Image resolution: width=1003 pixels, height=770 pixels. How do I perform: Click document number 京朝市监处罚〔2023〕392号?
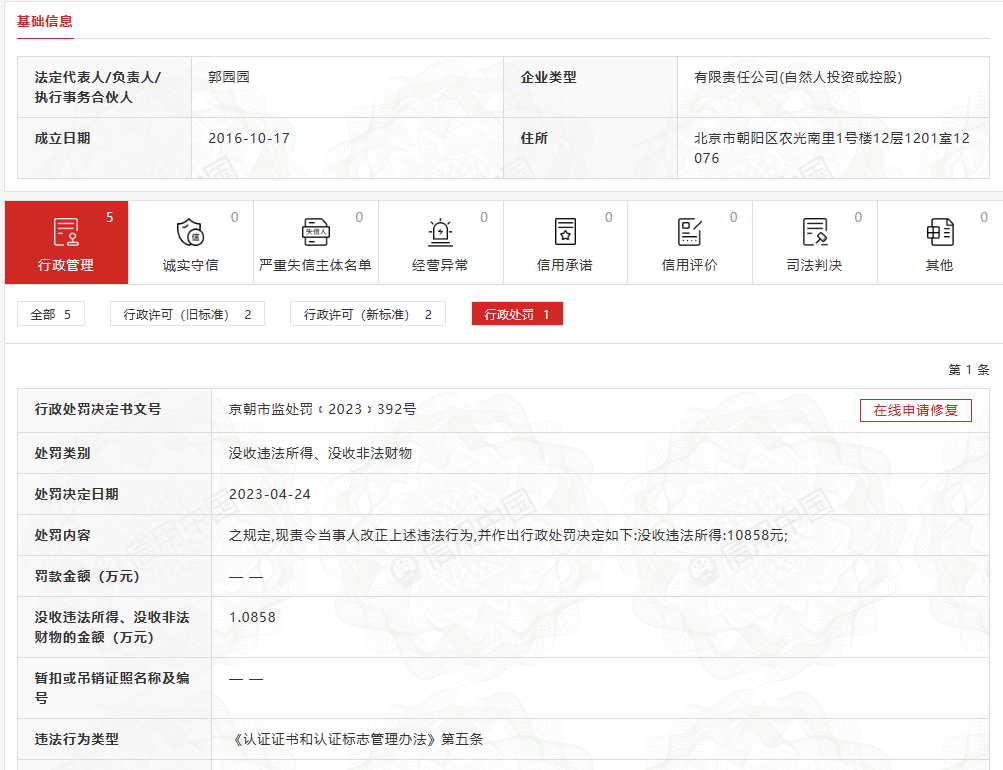click(322, 409)
